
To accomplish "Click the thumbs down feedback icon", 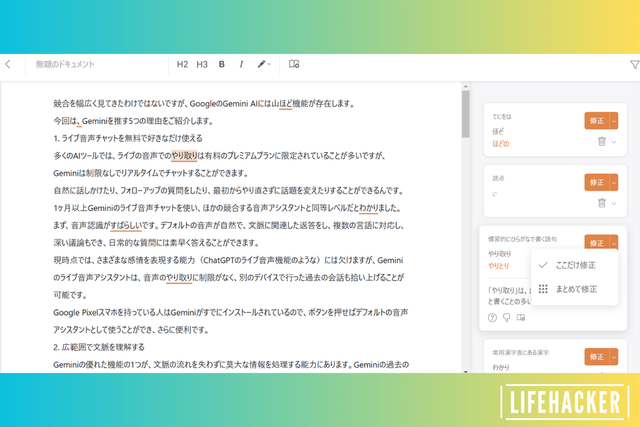I will point(507,318).
